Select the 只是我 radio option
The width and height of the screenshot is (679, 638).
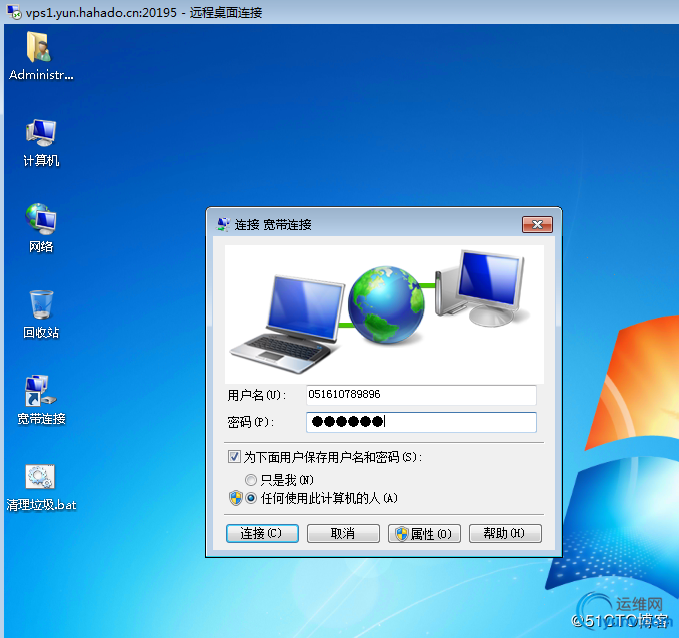click(x=251, y=480)
